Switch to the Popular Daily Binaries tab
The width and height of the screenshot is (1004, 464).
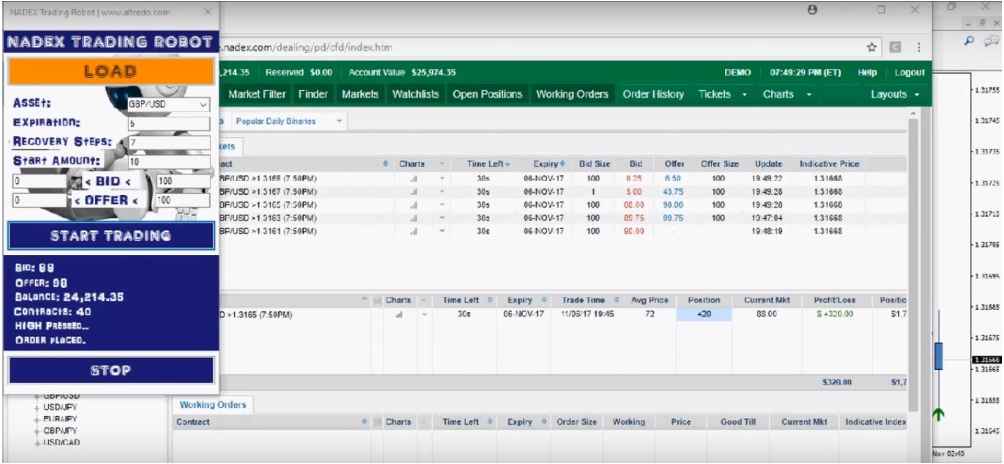276,122
